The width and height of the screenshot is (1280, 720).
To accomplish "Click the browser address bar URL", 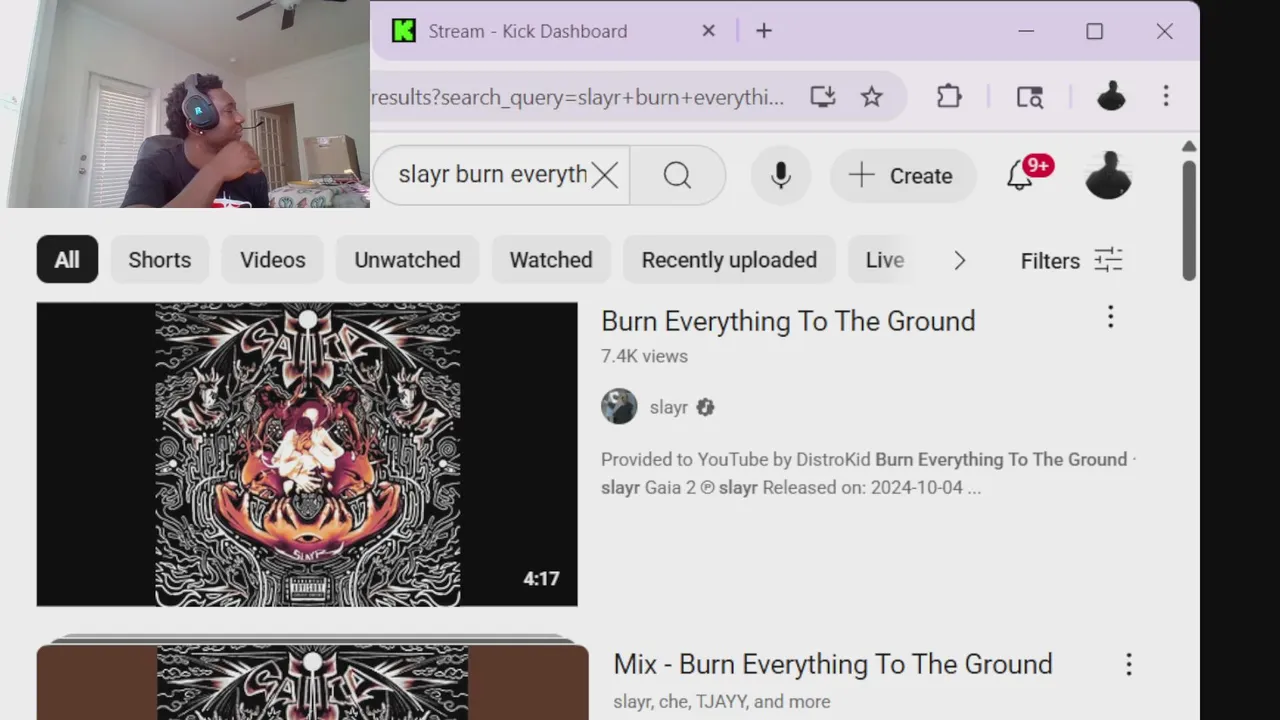I will tap(578, 97).
